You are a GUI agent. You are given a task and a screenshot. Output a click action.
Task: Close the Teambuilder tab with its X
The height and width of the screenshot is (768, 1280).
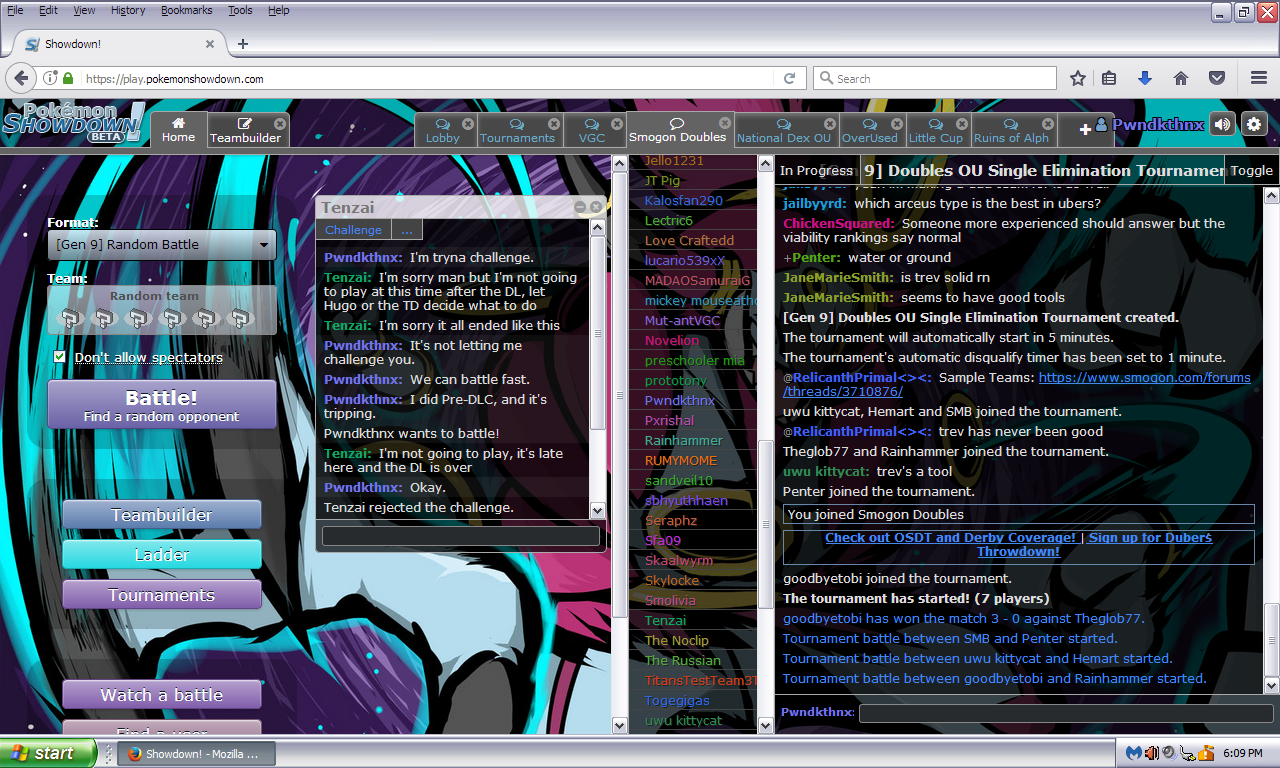click(280, 124)
